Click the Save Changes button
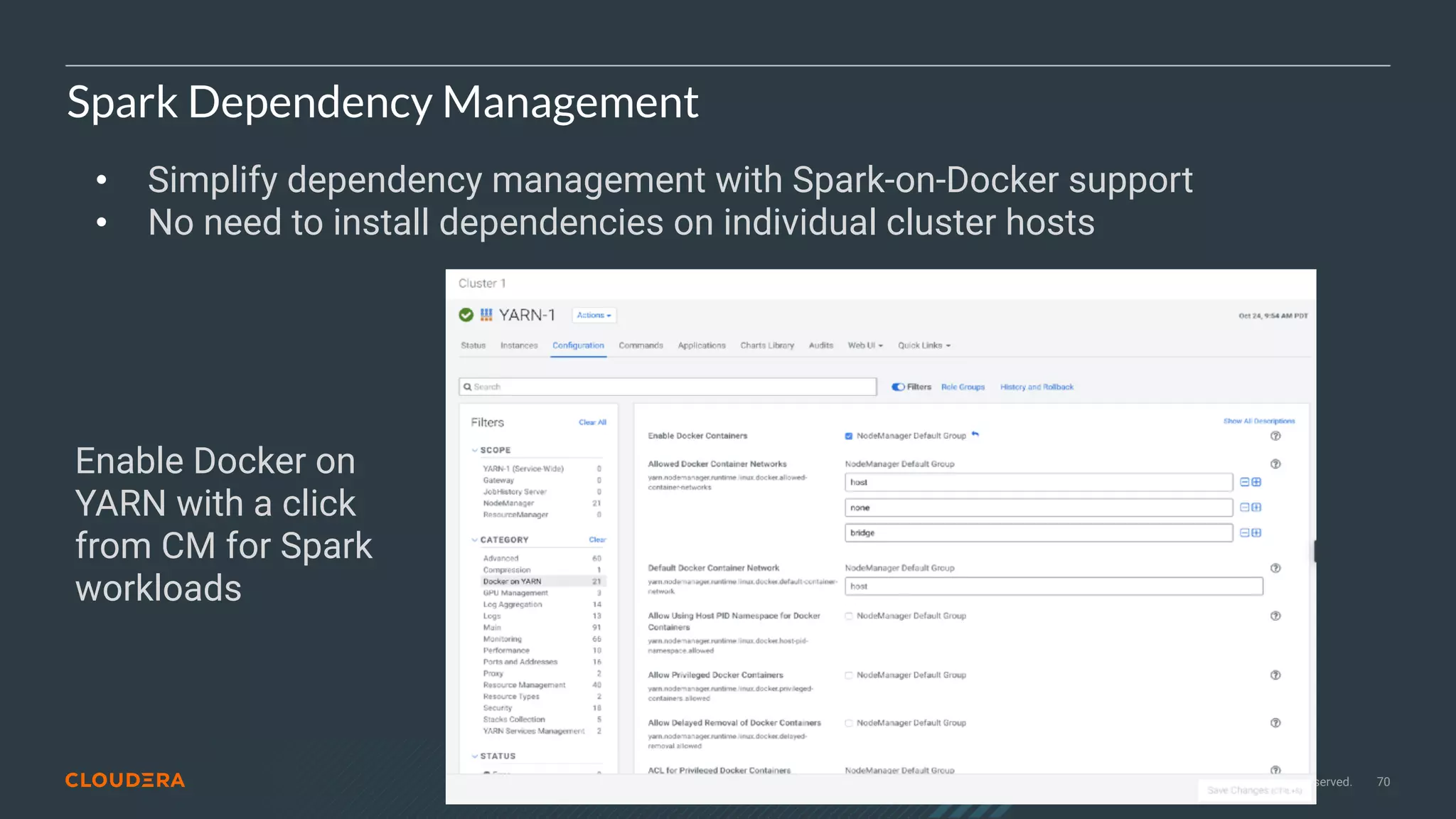 point(1254,790)
